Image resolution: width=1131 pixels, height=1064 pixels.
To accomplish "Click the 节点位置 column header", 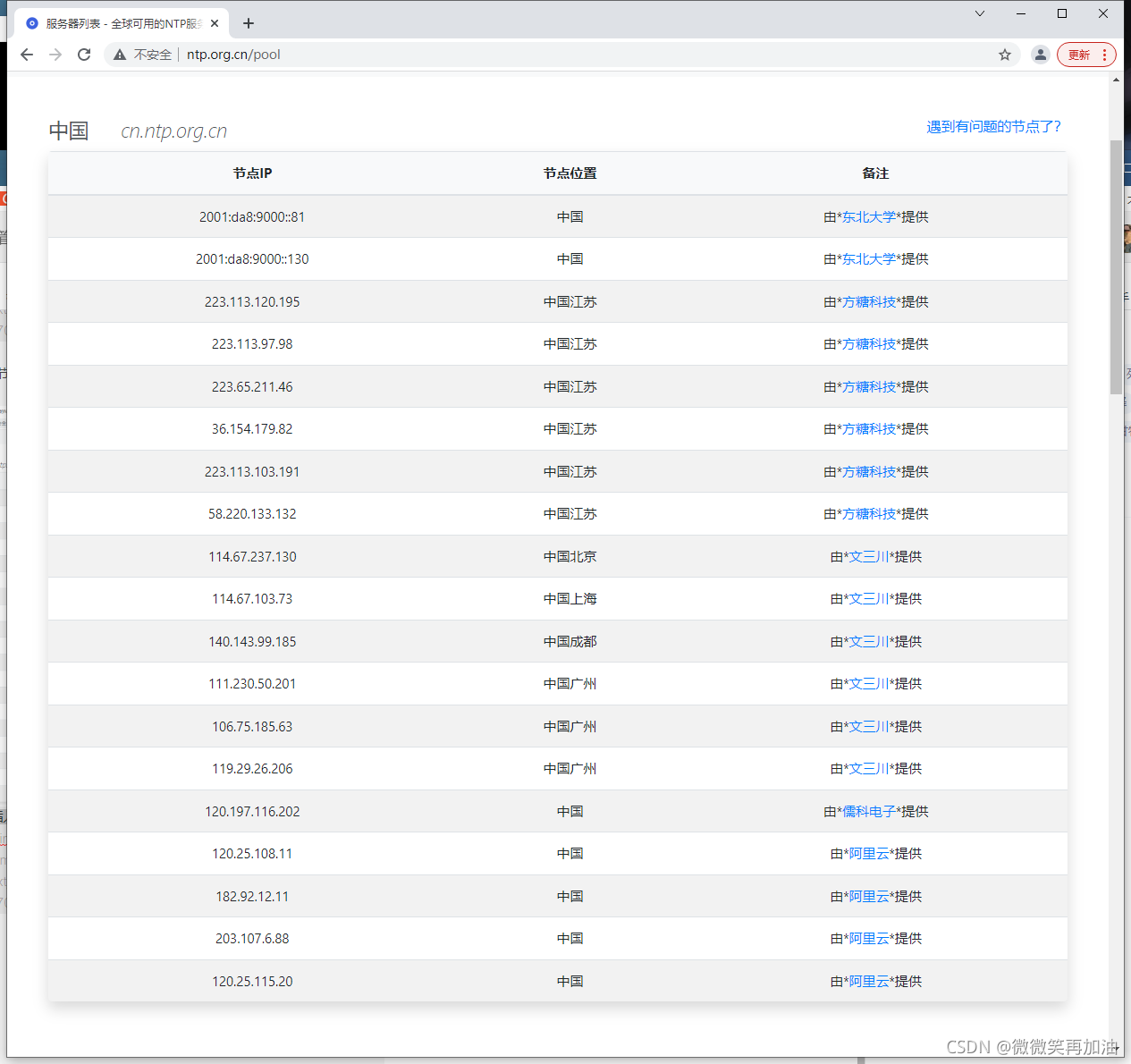I will 570,173.
